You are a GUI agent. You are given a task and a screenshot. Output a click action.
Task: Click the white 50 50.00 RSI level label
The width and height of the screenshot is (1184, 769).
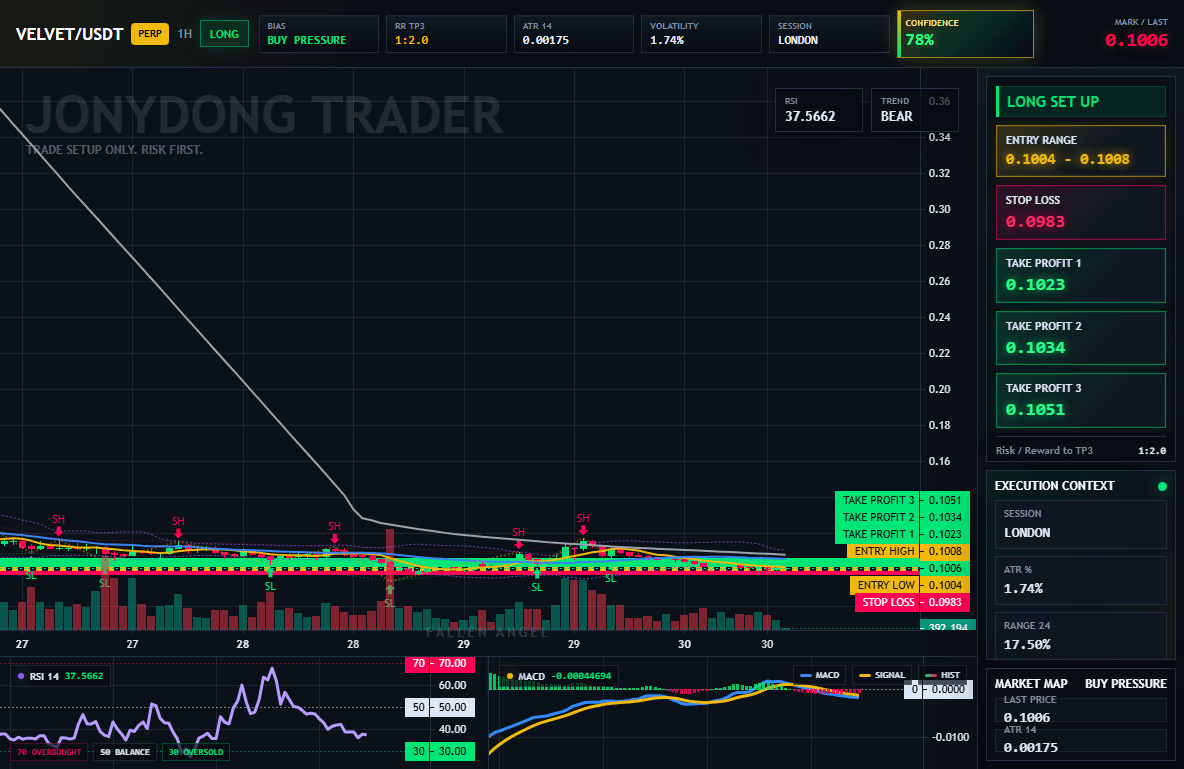coord(440,707)
